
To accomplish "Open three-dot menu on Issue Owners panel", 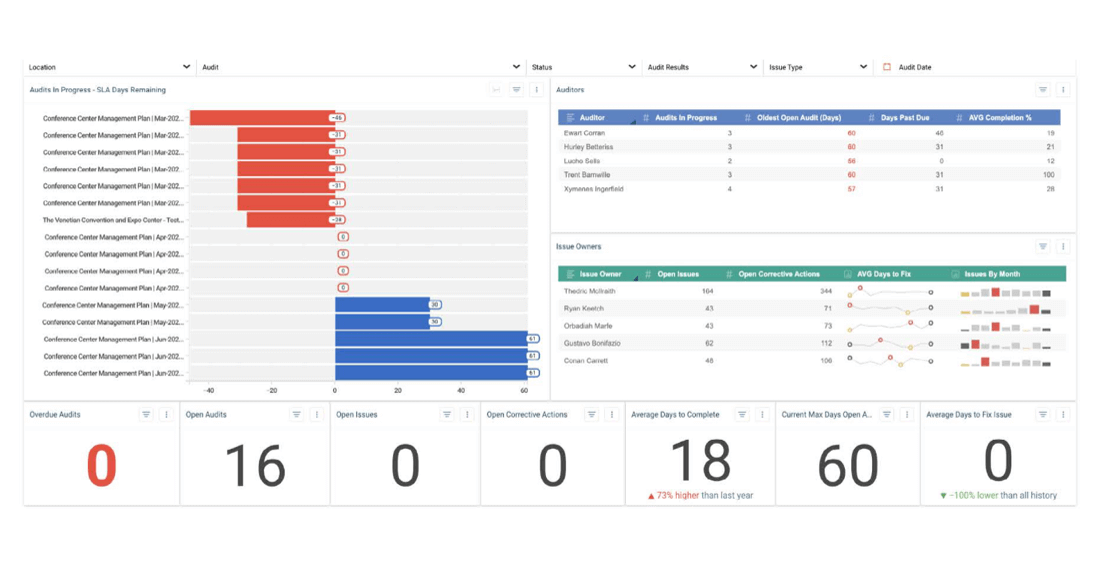I will click(1063, 246).
